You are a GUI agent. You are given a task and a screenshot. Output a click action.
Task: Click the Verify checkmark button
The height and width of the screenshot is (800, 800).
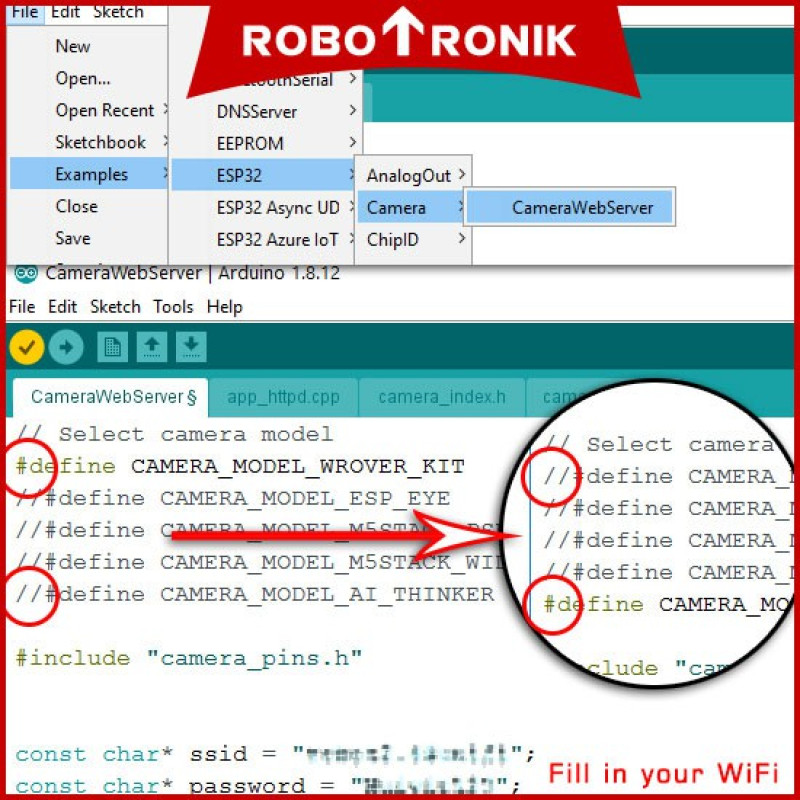point(27,347)
